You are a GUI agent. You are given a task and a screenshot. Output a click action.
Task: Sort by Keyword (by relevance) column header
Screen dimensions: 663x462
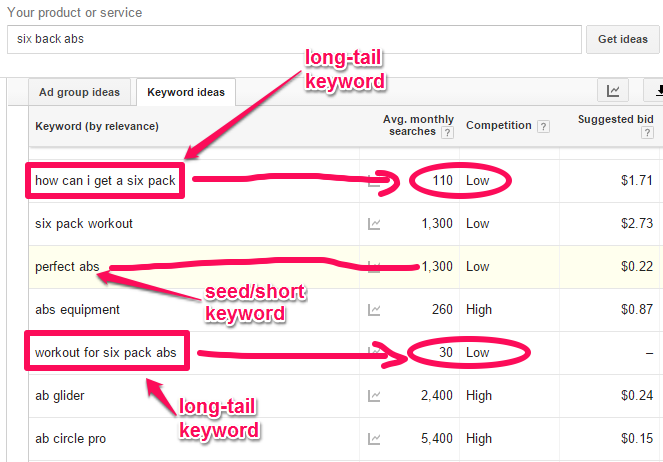tap(97, 127)
